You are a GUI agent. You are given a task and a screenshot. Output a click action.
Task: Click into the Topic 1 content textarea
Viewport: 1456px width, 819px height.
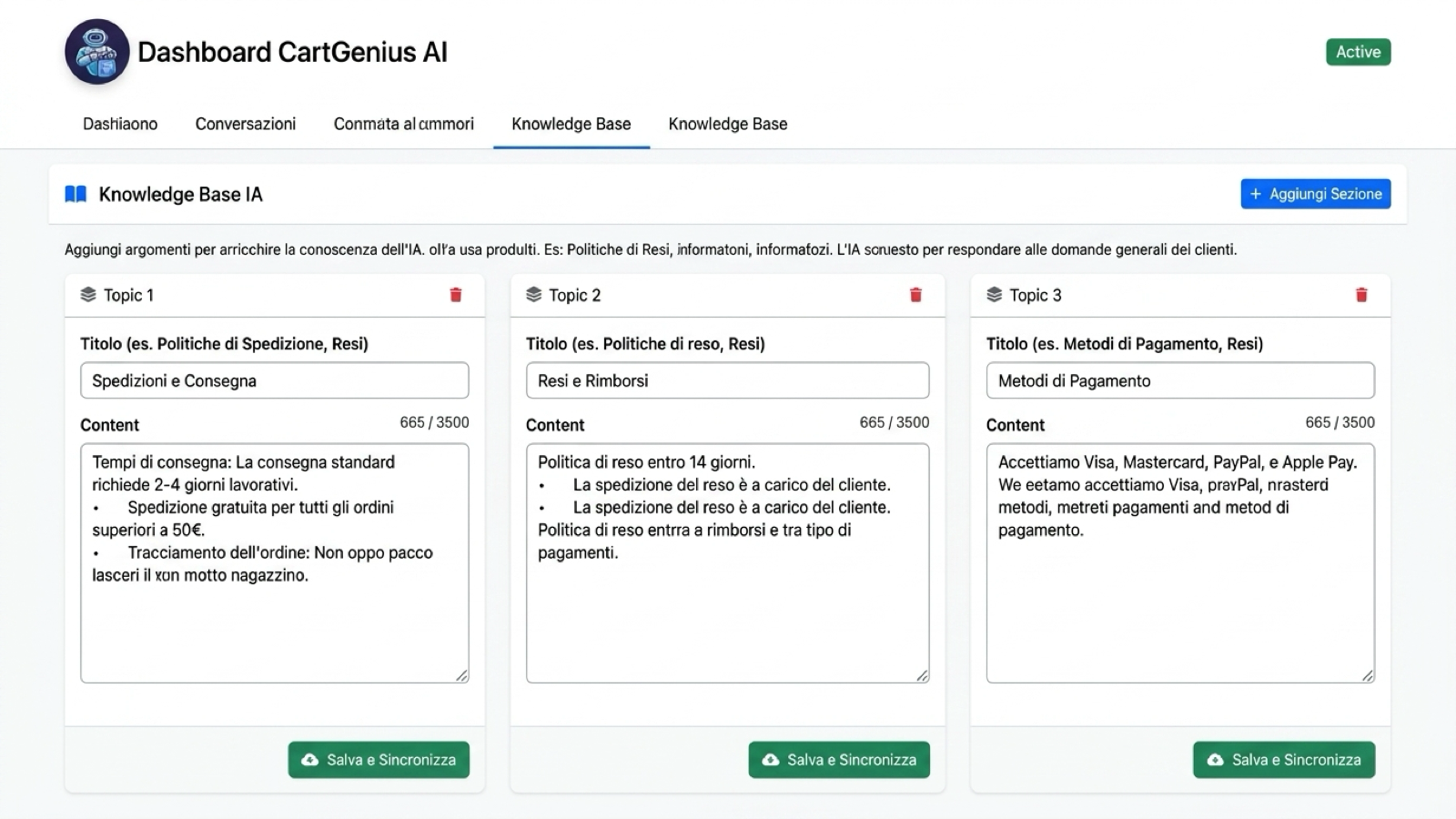pyautogui.click(x=275, y=563)
